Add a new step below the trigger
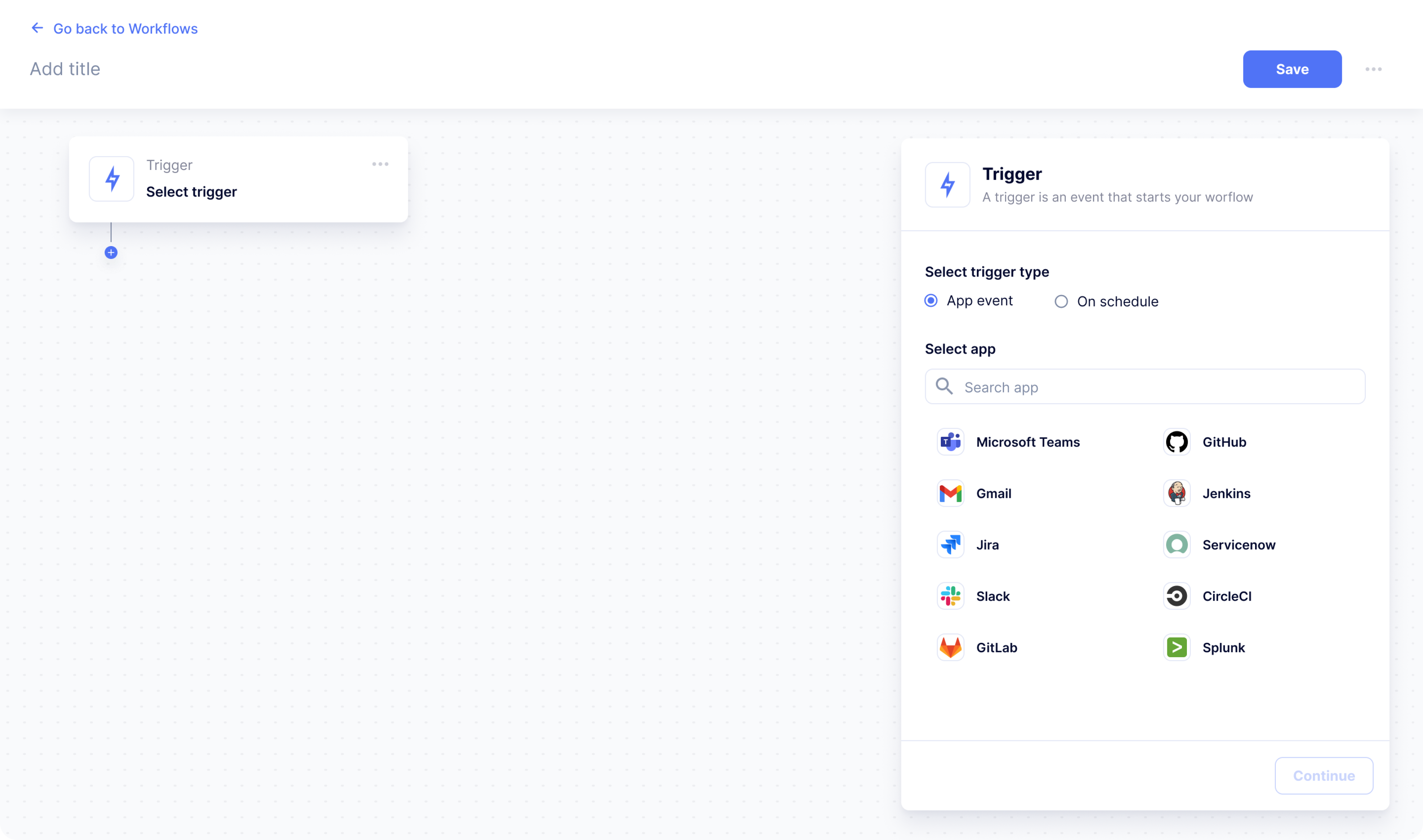This screenshot has width=1423, height=840. 111,252
